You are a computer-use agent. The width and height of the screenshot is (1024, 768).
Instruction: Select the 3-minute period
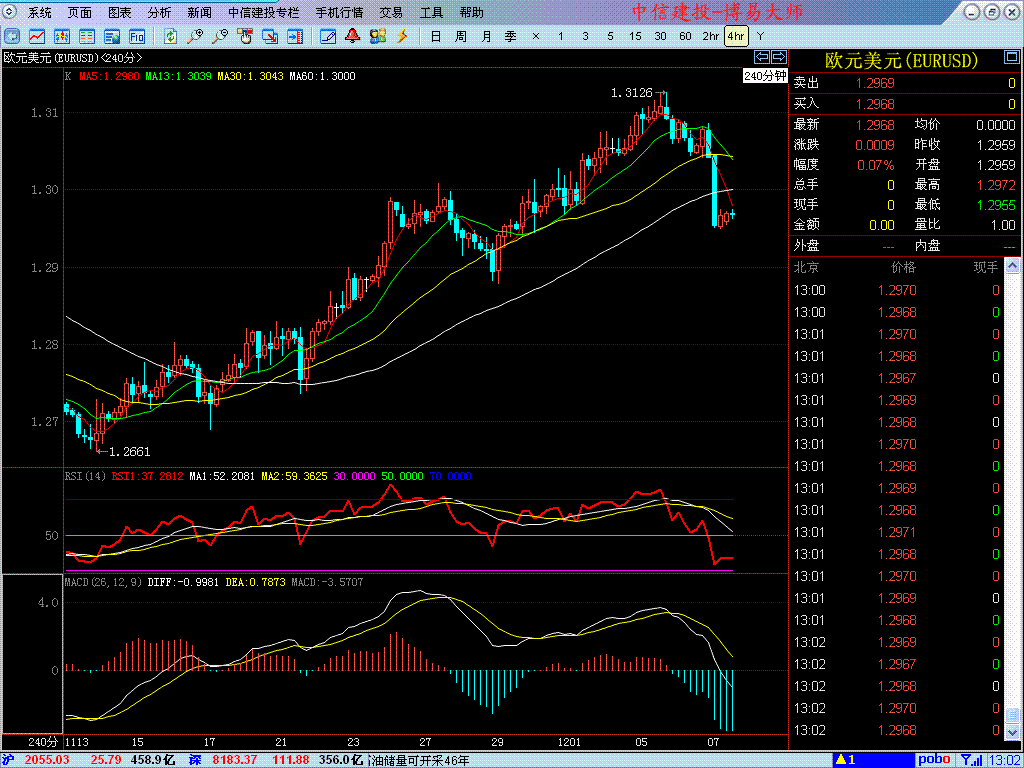pyautogui.click(x=585, y=36)
